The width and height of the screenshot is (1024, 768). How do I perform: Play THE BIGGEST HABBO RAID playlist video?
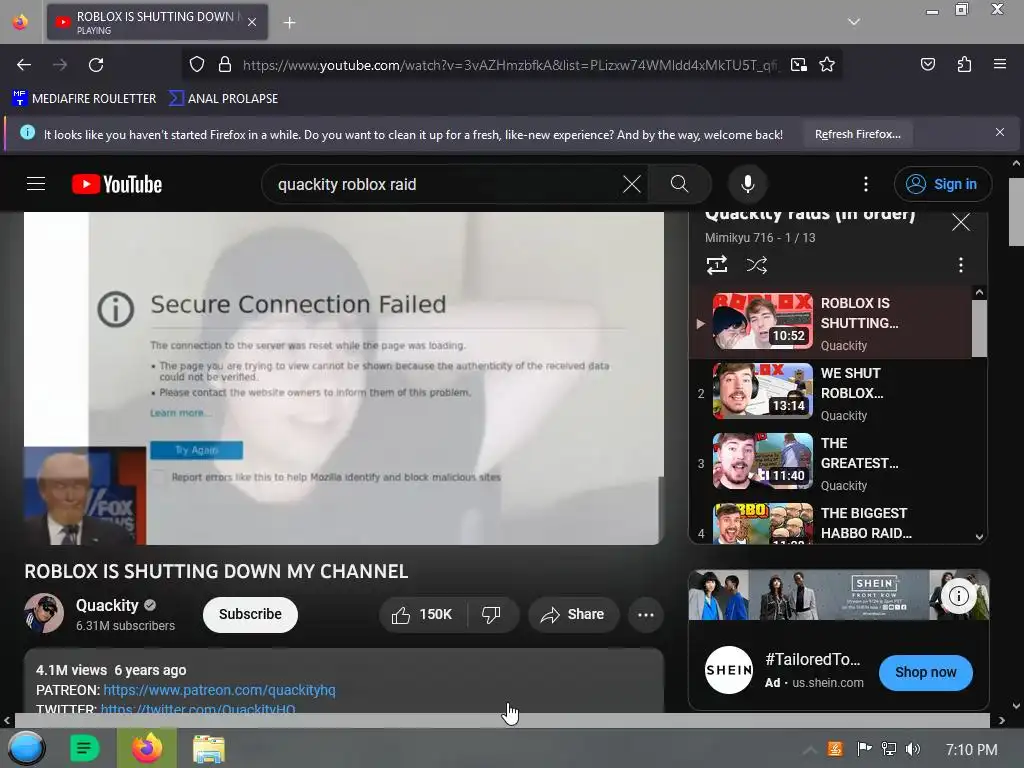pos(832,522)
